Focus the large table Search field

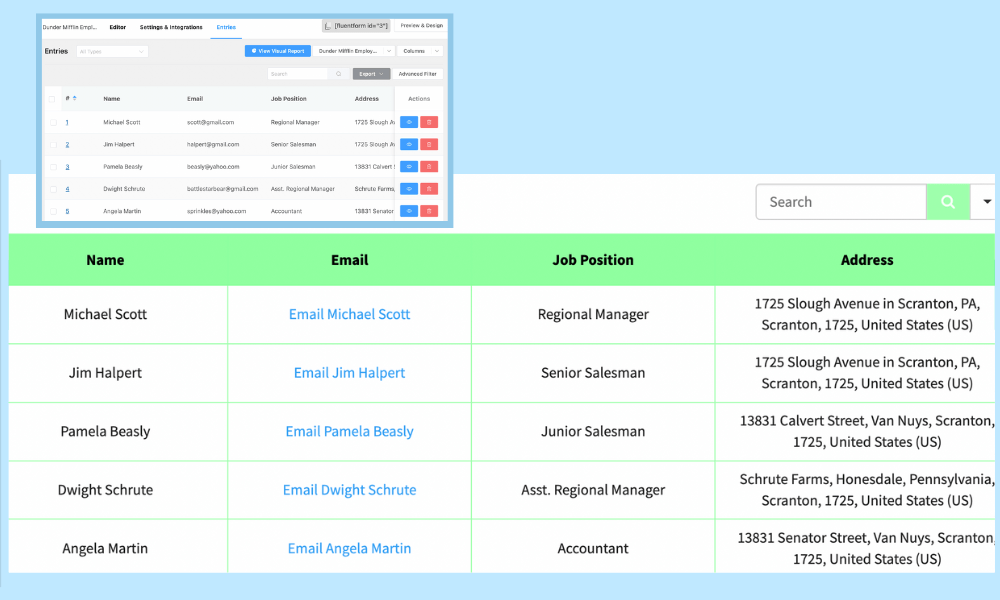(841, 202)
